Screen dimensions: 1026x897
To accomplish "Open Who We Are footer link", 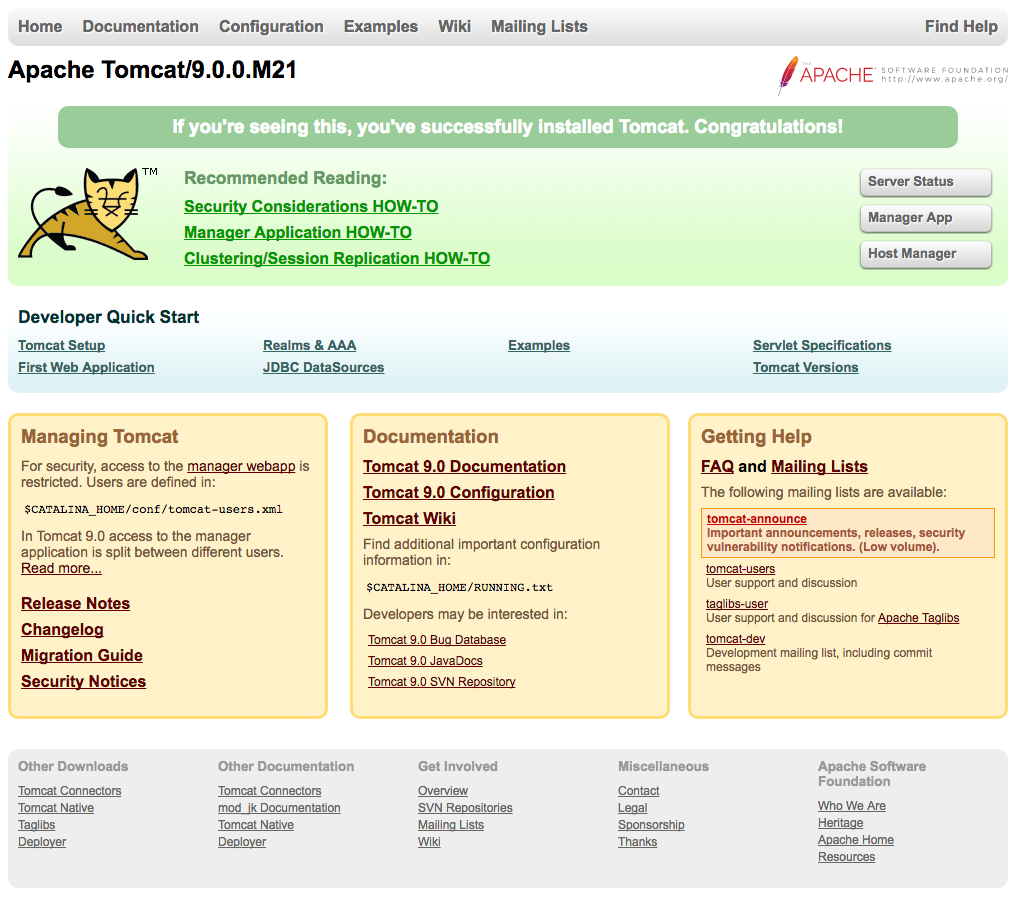I will pos(852,806).
